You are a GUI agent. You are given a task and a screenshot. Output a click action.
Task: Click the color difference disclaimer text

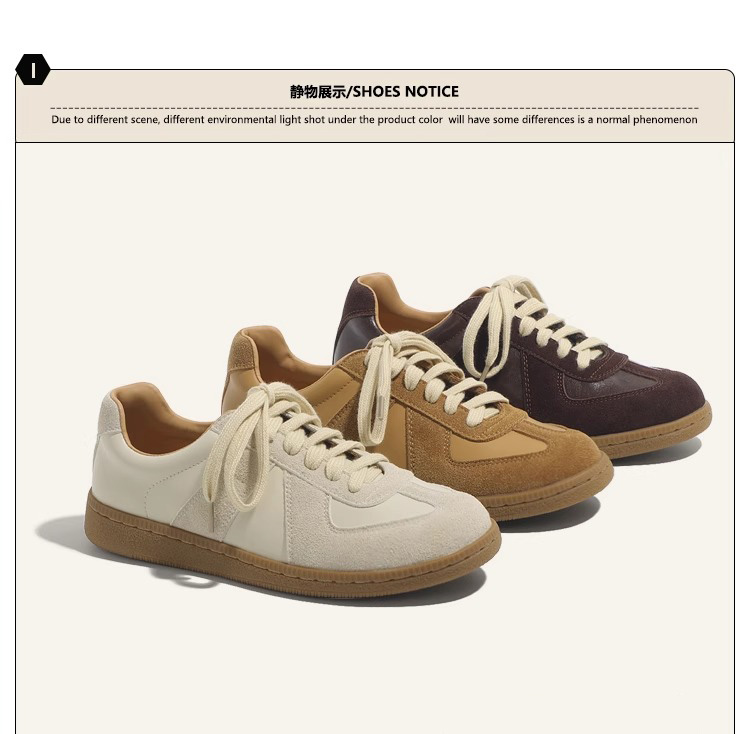[374, 120]
